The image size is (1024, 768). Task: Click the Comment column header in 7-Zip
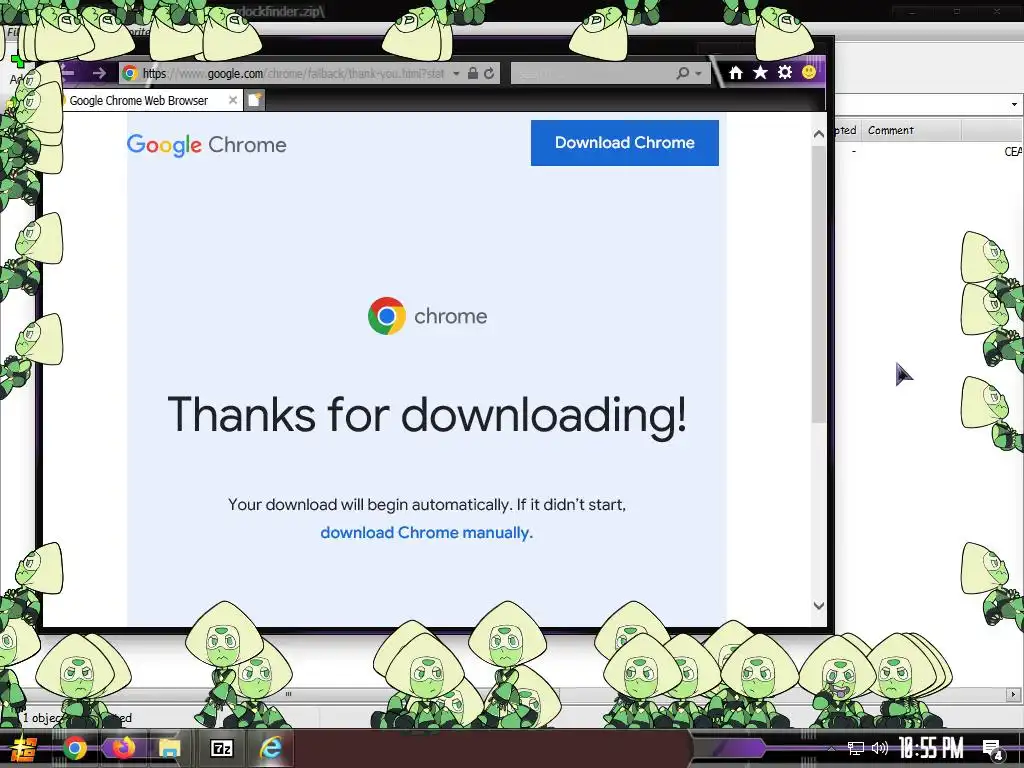tap(912, 130)
